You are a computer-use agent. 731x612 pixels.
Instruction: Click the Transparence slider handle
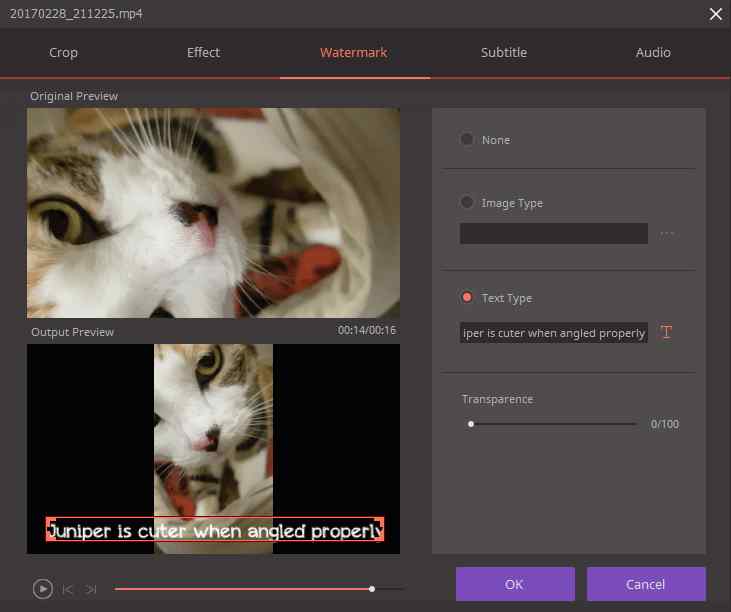tap(471, 424)
